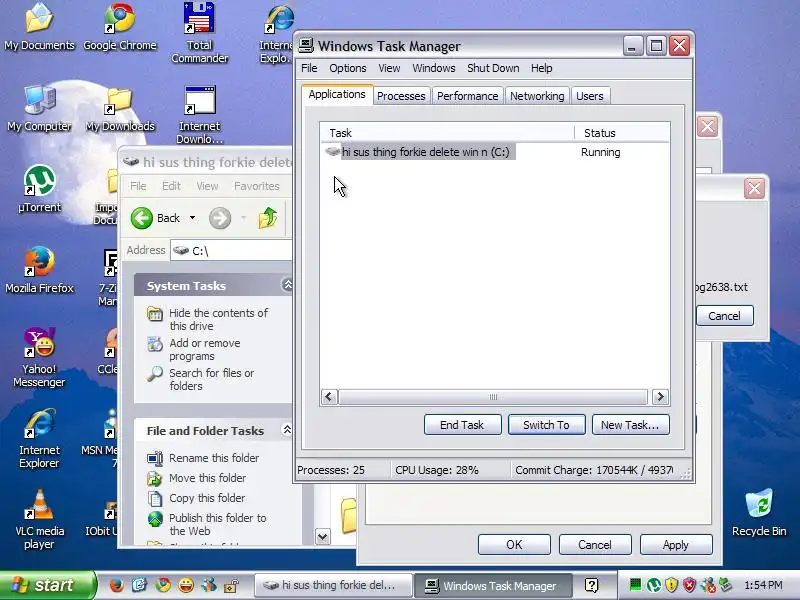
Task: Open Google Chrome desktop shortcut
Action: coord(120,27)
